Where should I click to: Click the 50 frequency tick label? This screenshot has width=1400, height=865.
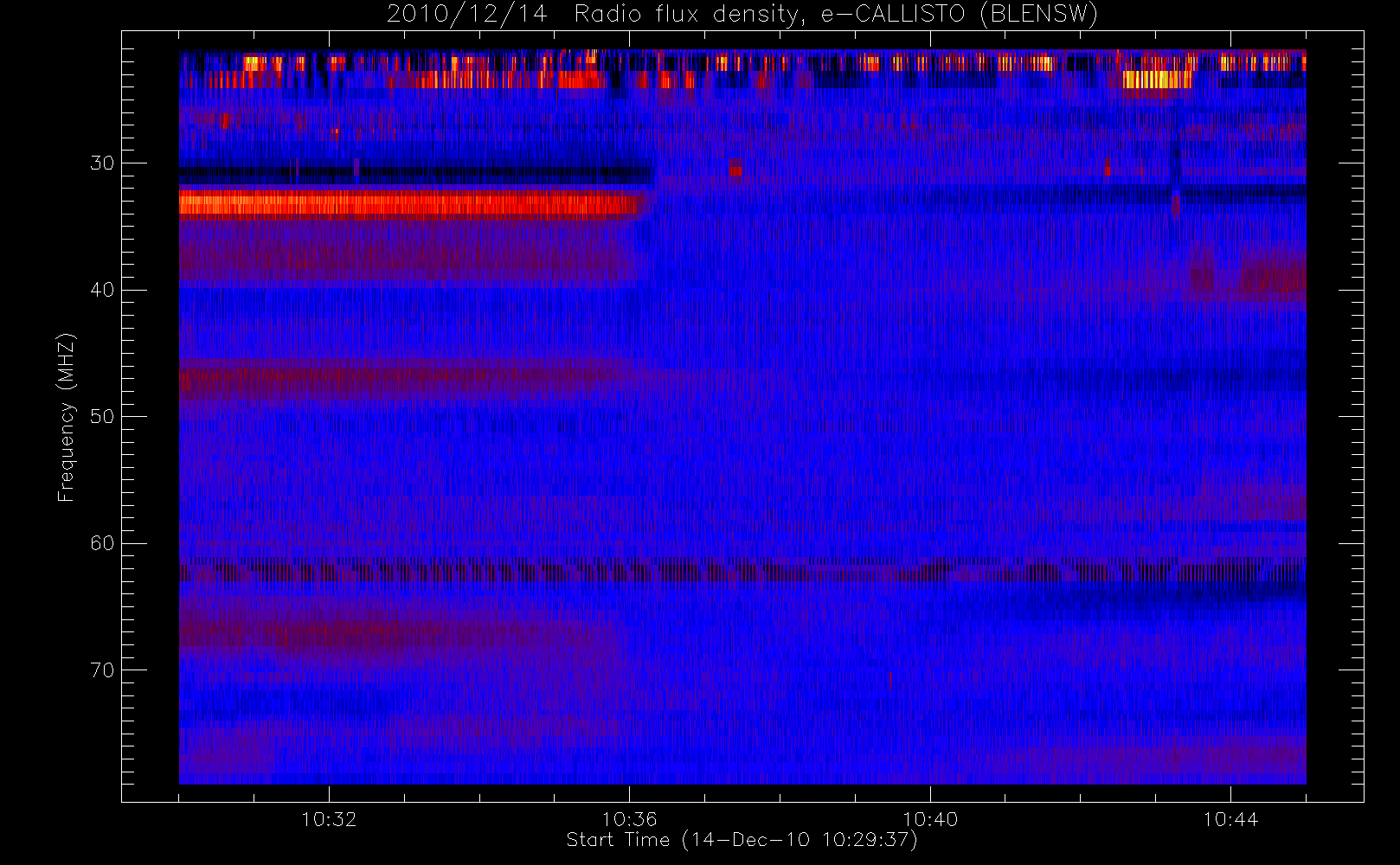102,417
